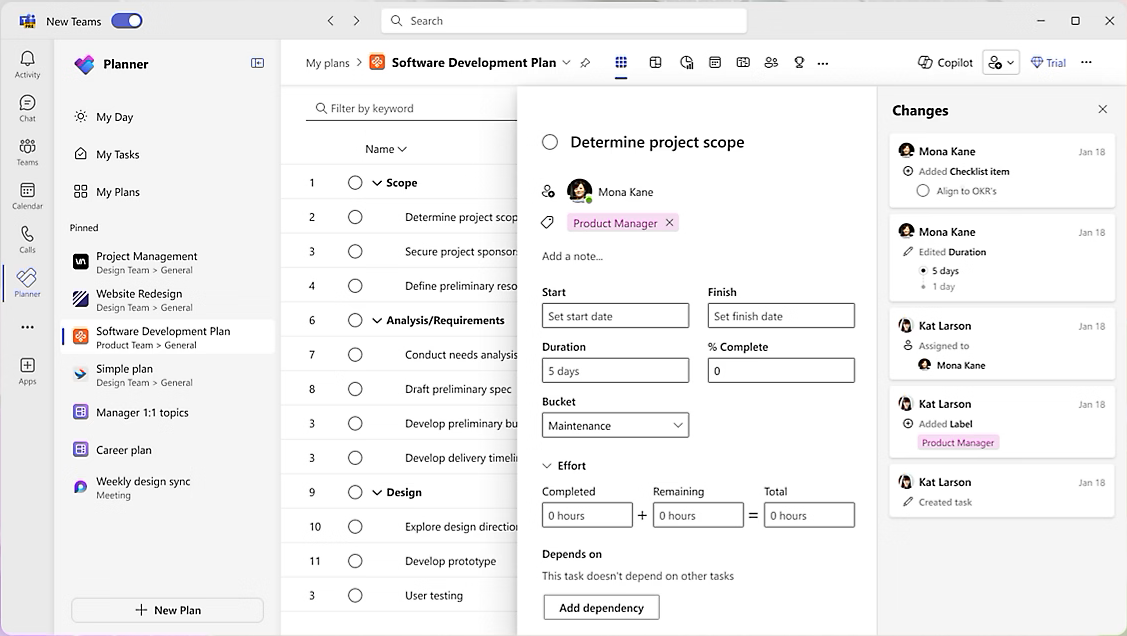Open the Bucket dropdown showing Maintenance
This screenshot has height=636, width=1127.
point(615,425)
